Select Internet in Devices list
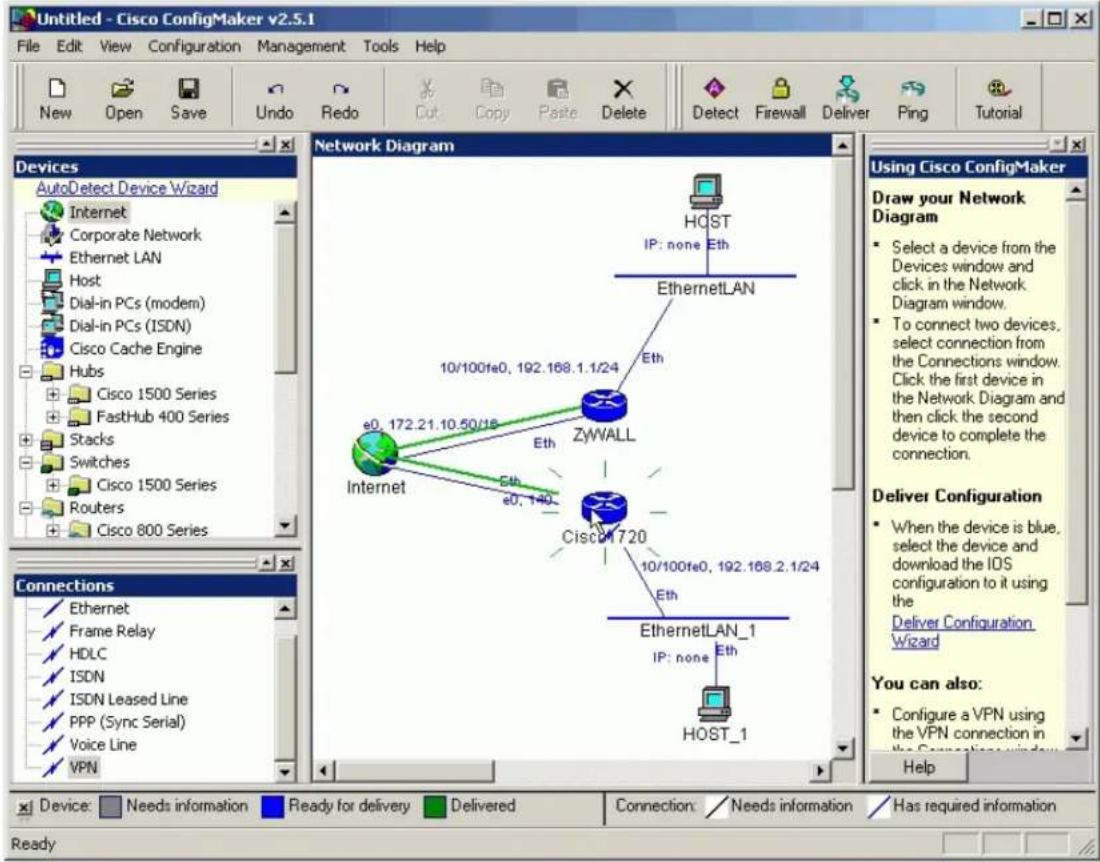 (97, 212)
